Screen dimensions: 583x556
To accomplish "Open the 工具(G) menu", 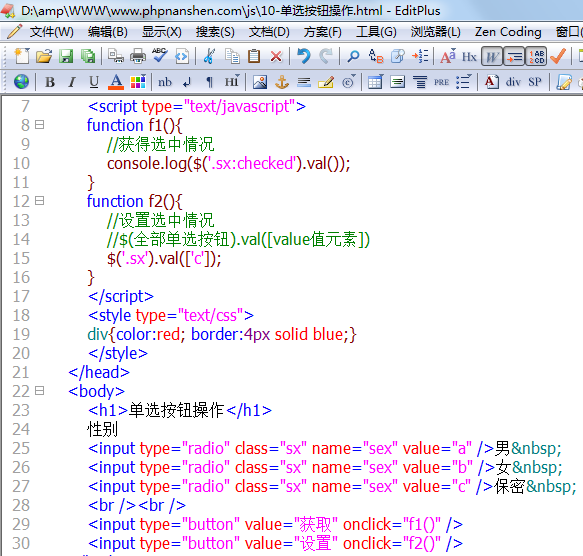I will click(x=376, y=32).
